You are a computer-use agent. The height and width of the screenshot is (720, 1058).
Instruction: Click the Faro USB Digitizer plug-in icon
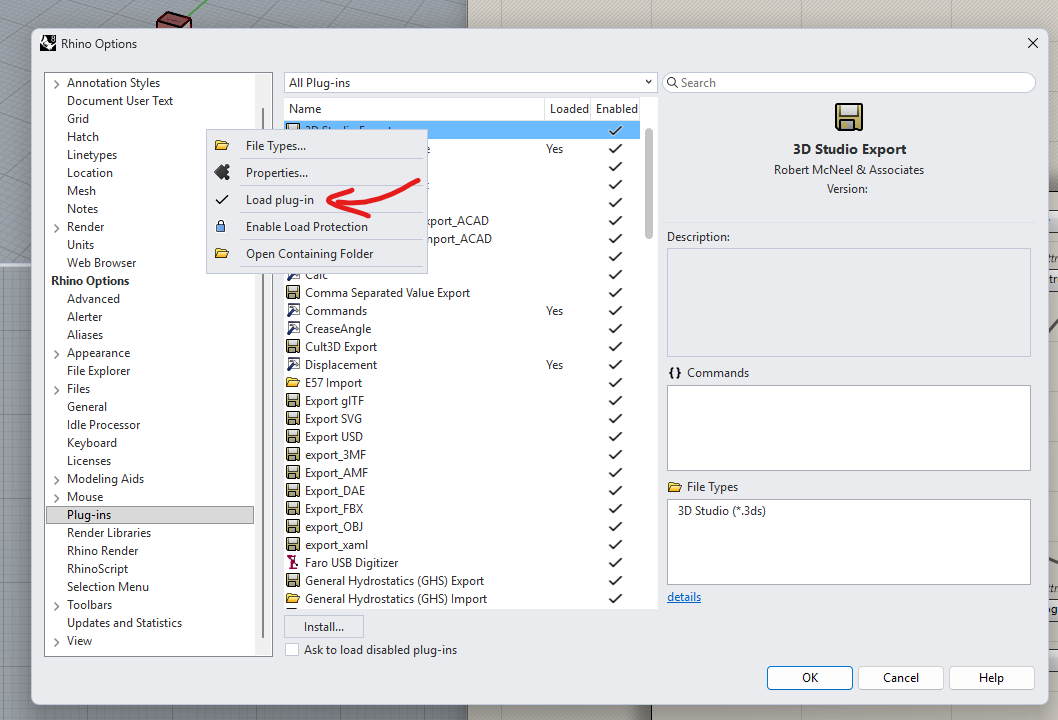(293, 563)
